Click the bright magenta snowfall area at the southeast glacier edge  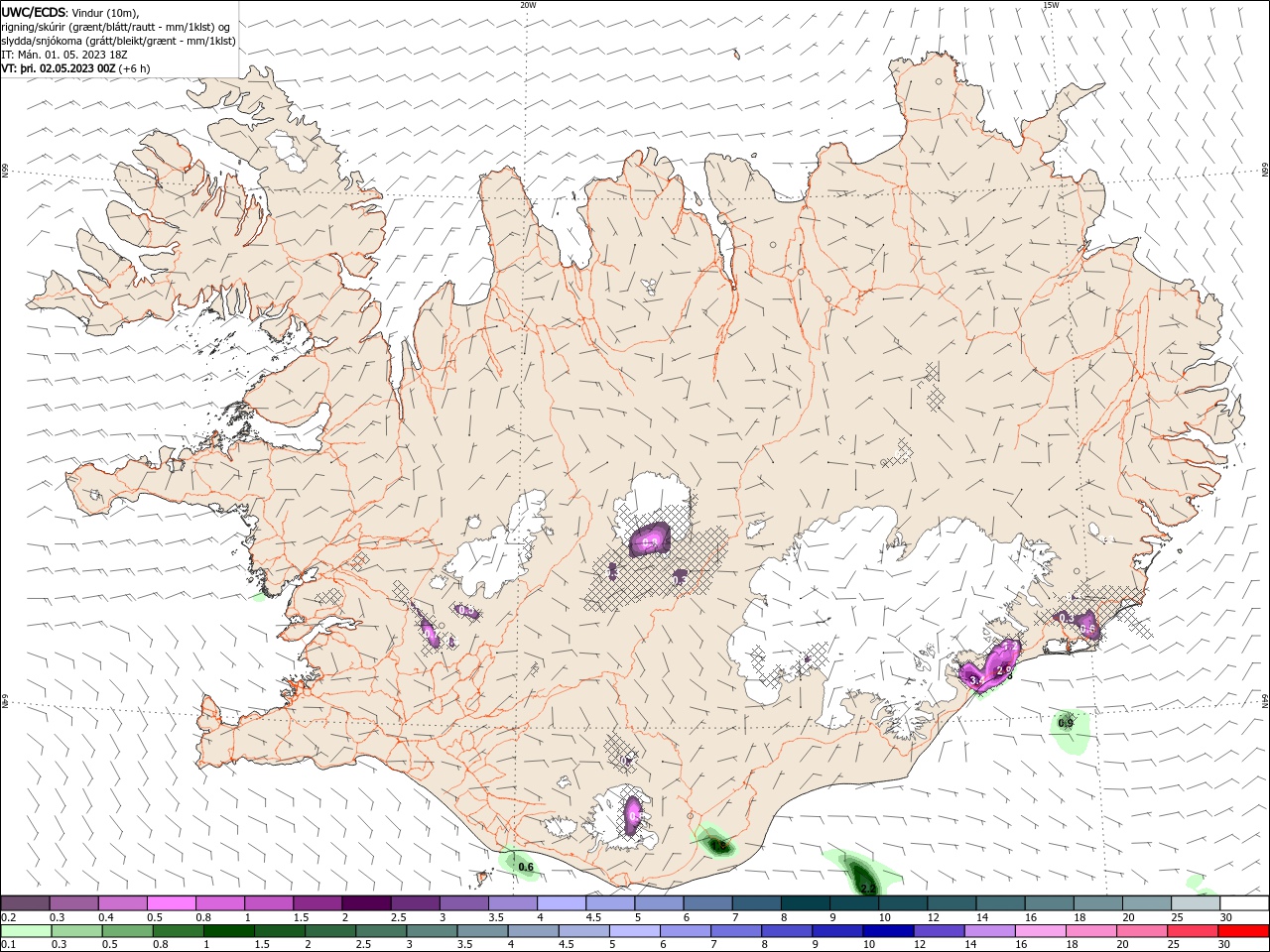point(992,665)
